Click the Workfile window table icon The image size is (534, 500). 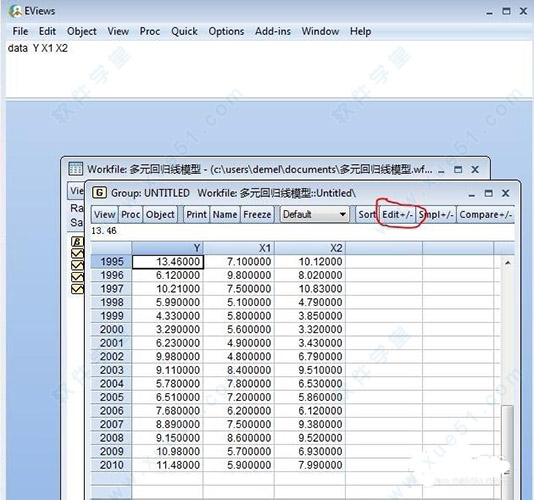click(75, 169)
